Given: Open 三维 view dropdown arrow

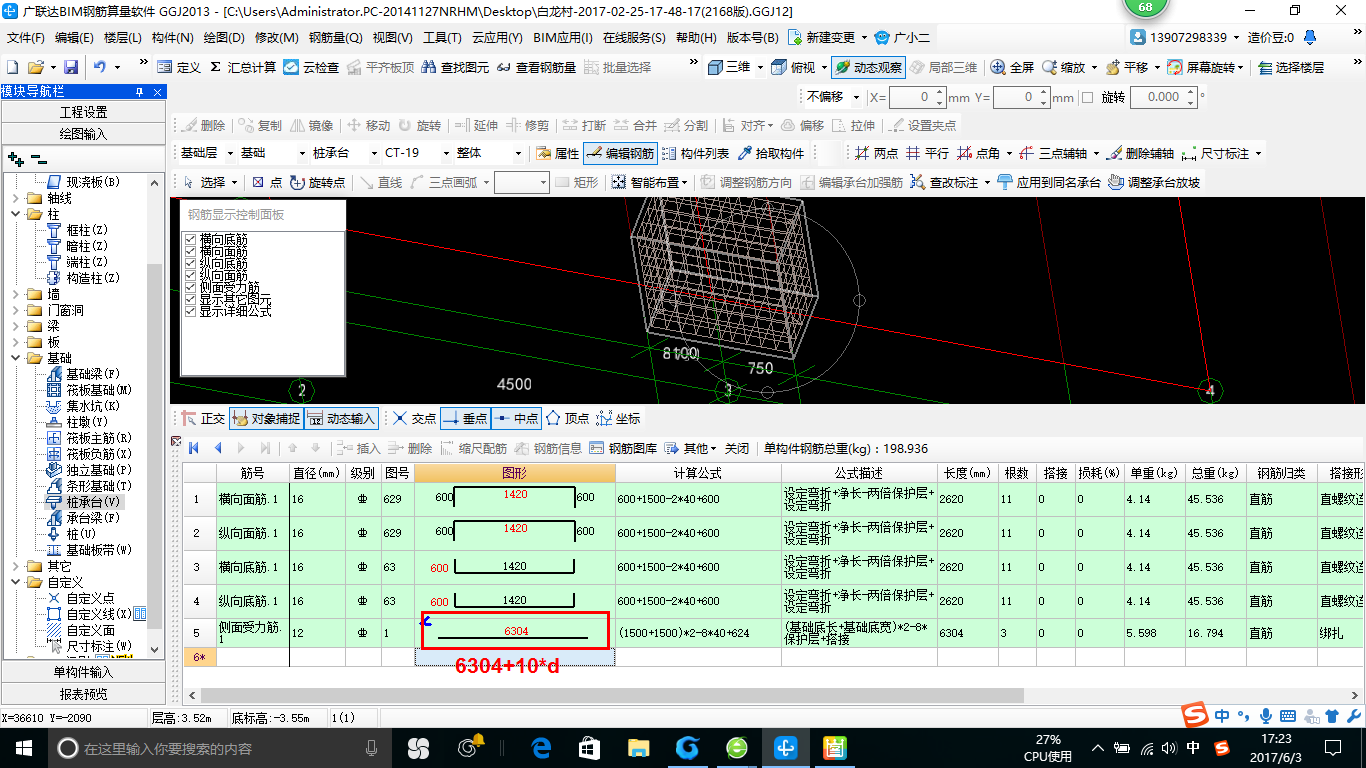Looking at the screenshot, I should coord(760,67).
